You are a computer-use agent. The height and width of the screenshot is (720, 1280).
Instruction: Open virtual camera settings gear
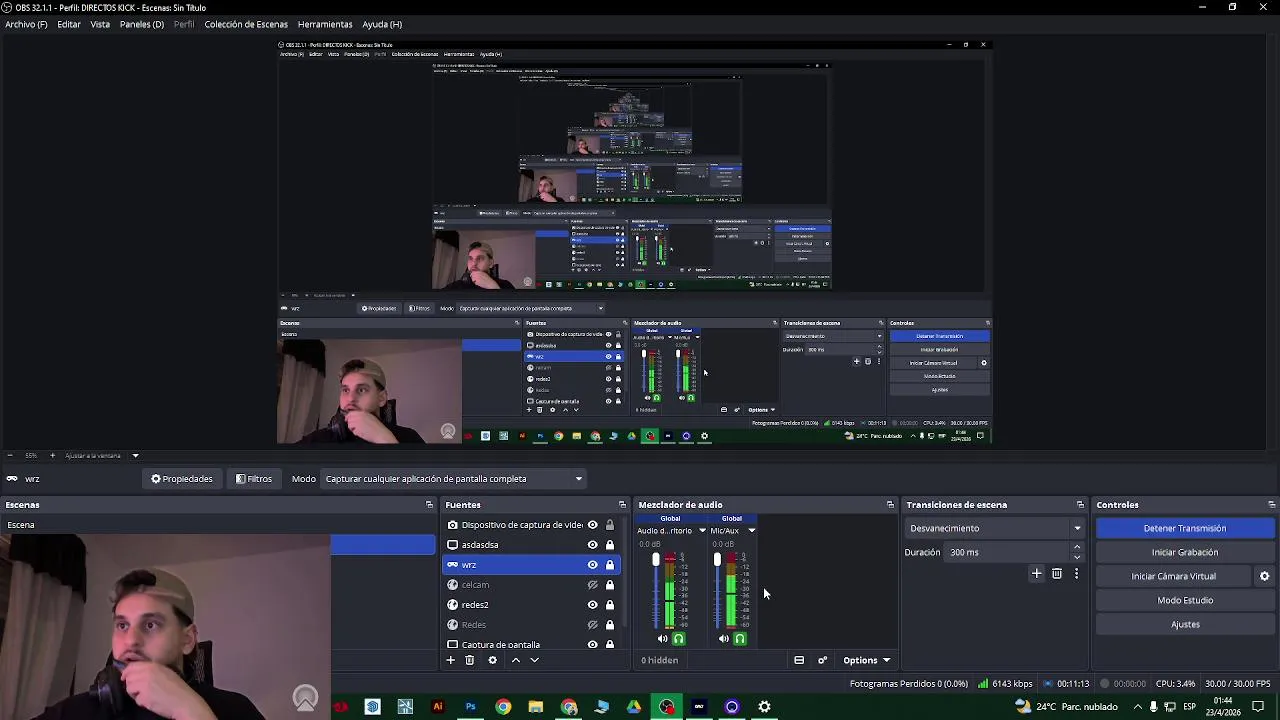[1264, 576]
